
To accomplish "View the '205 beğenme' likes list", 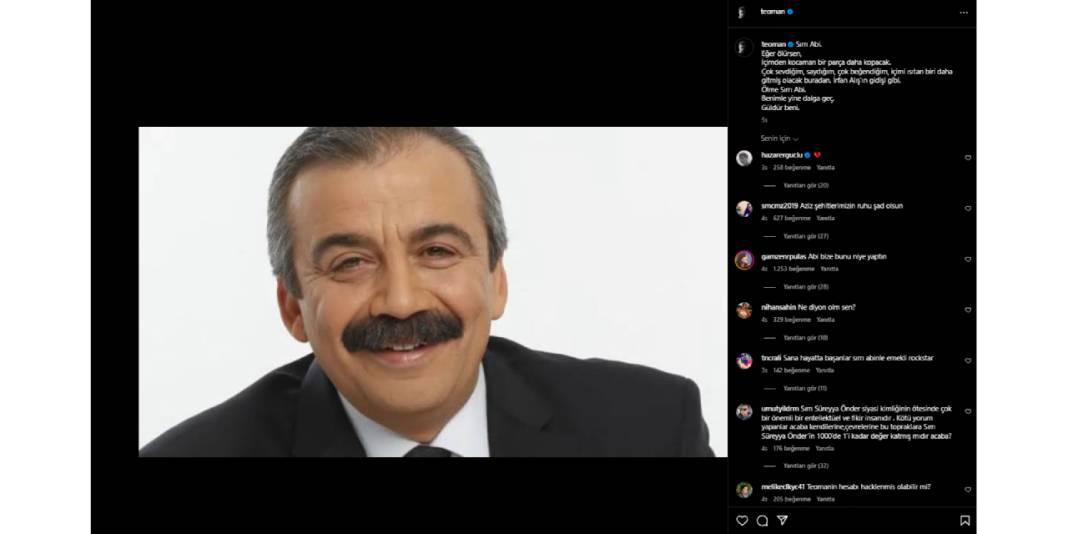I will pyautogui.click(x=791, y=499).
